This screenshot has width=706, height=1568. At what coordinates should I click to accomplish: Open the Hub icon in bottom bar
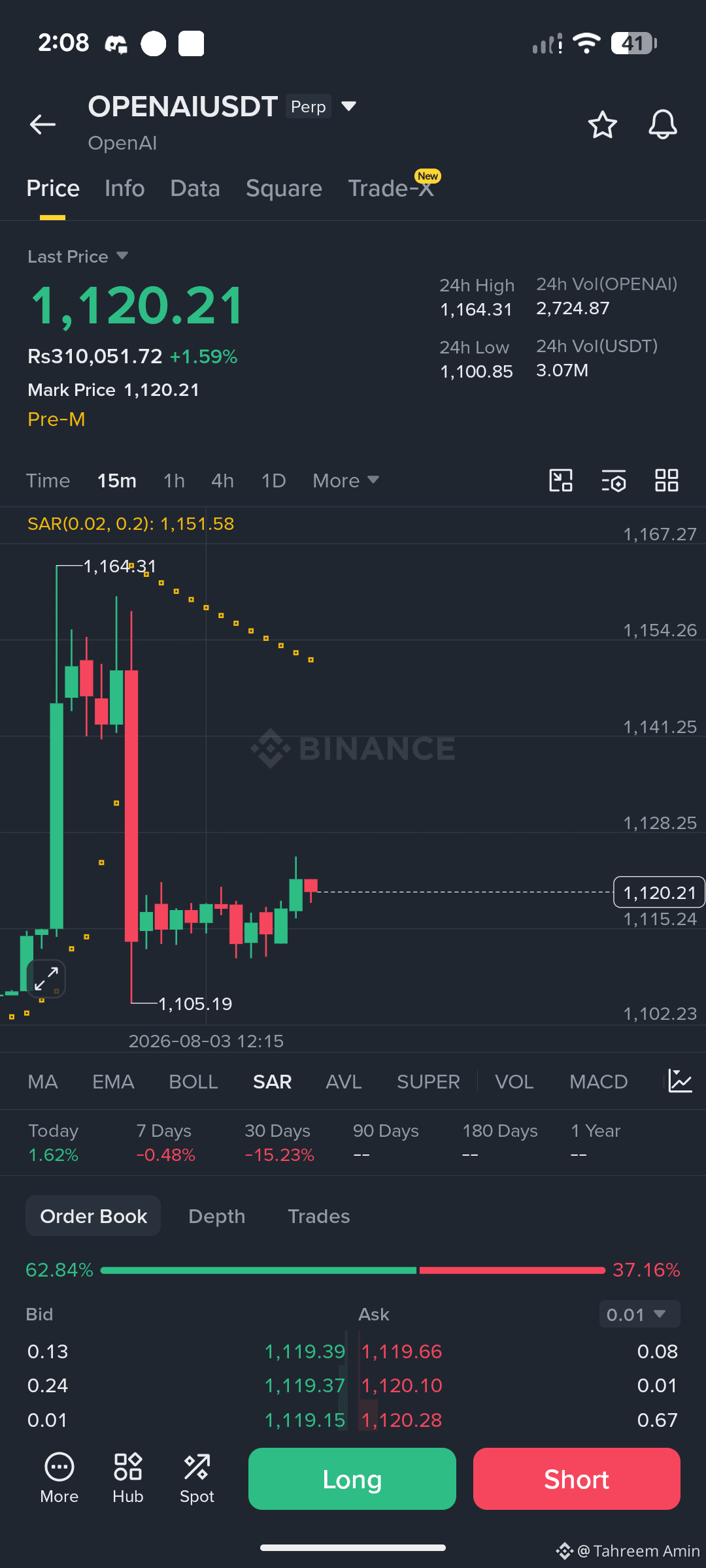[x=128, y=1479]
